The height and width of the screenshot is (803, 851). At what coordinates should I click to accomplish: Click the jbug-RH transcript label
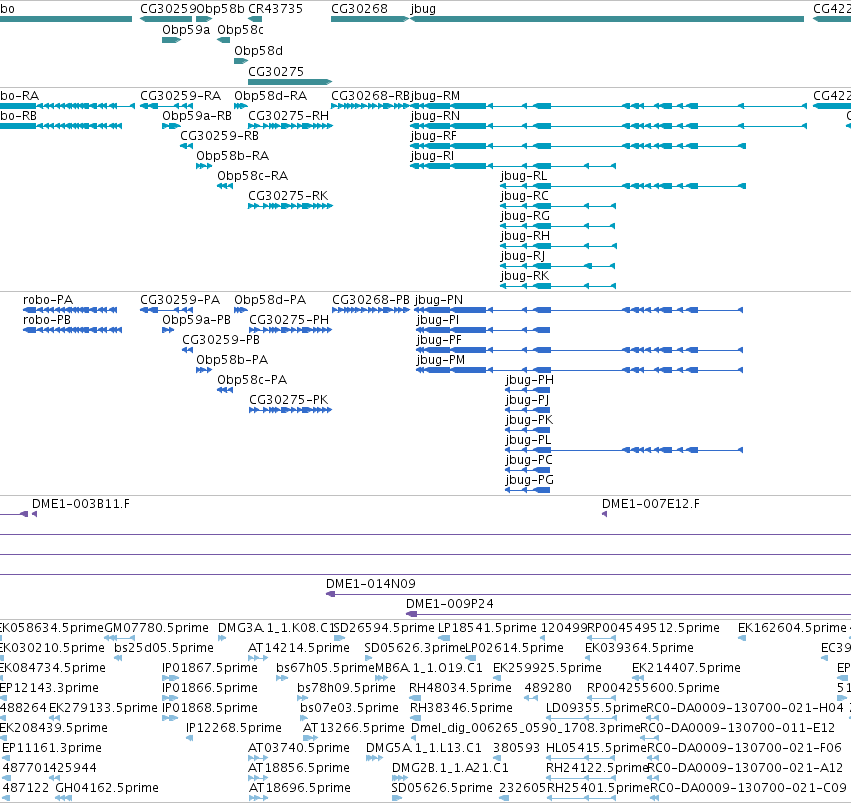(x=525, y=237)
